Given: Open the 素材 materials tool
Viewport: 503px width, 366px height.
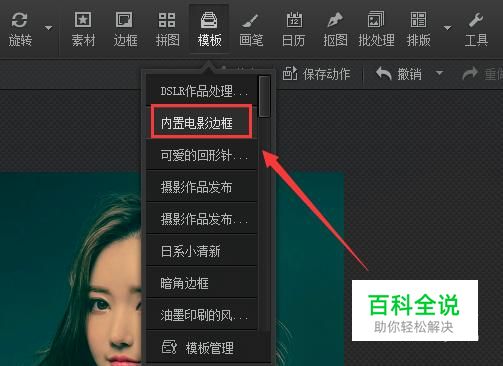Looking at the screenshot, I should 83,29.
